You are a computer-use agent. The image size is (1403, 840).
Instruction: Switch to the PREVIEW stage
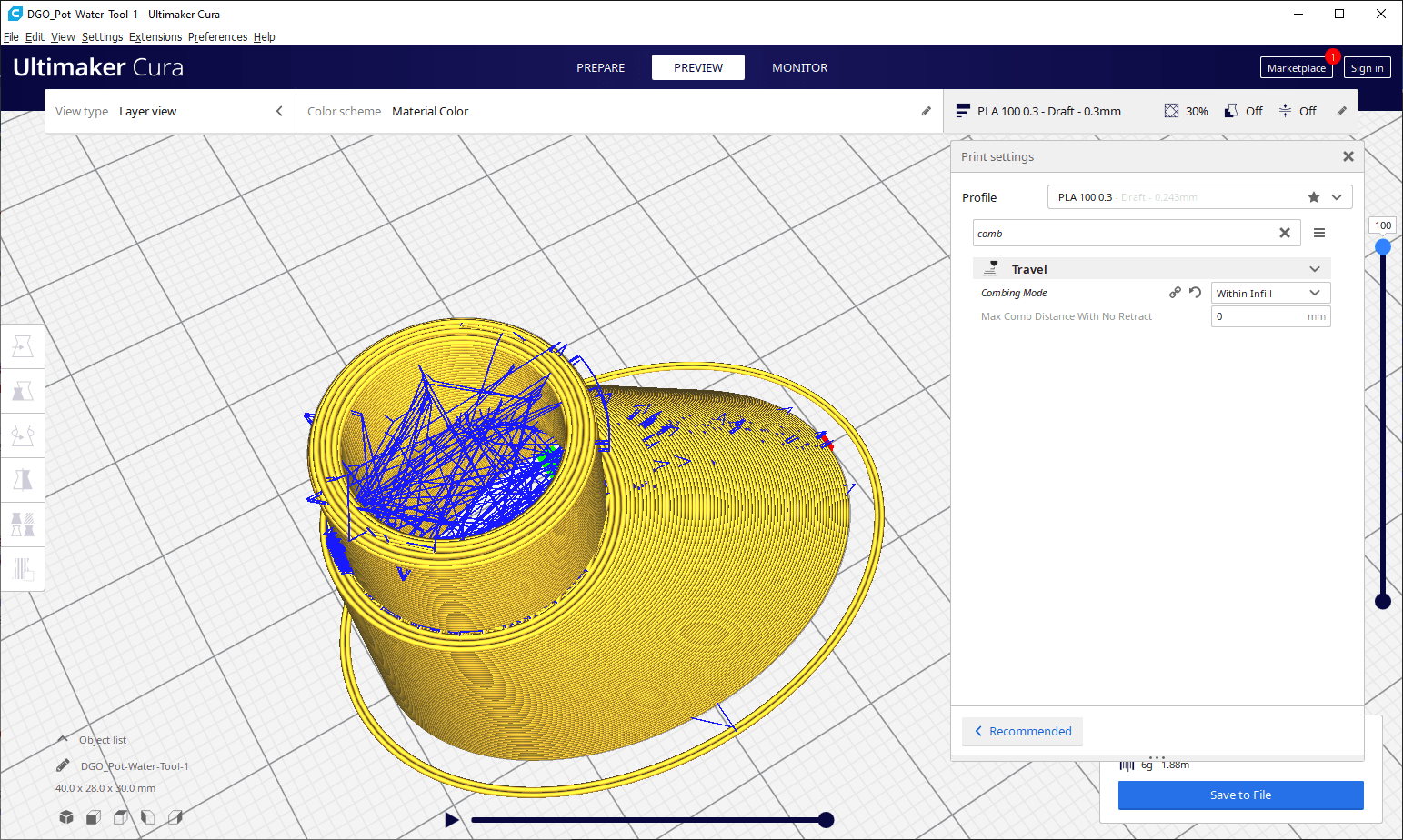coord(698,67)
